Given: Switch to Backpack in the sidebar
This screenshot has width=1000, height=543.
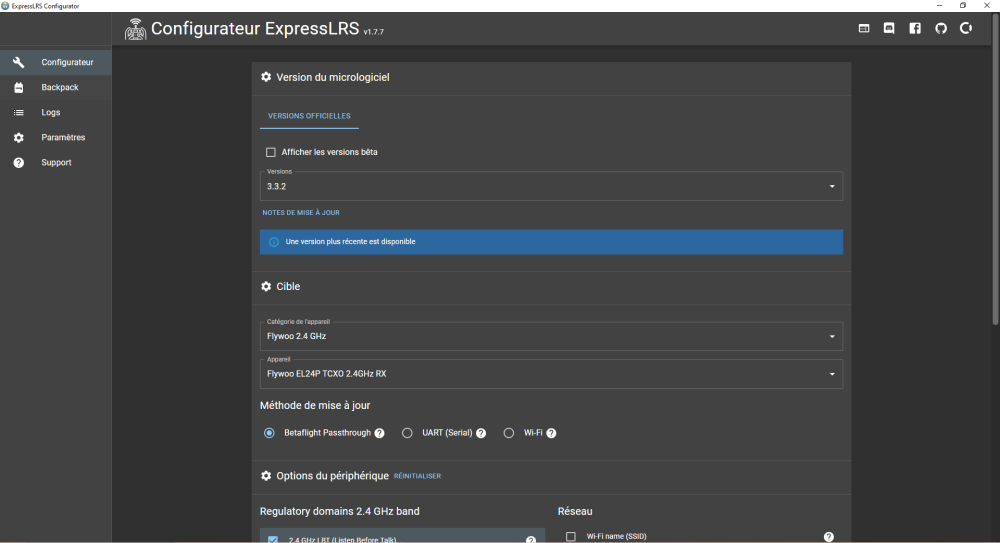Looking at the screenshot, I should [x=59, y=88].
